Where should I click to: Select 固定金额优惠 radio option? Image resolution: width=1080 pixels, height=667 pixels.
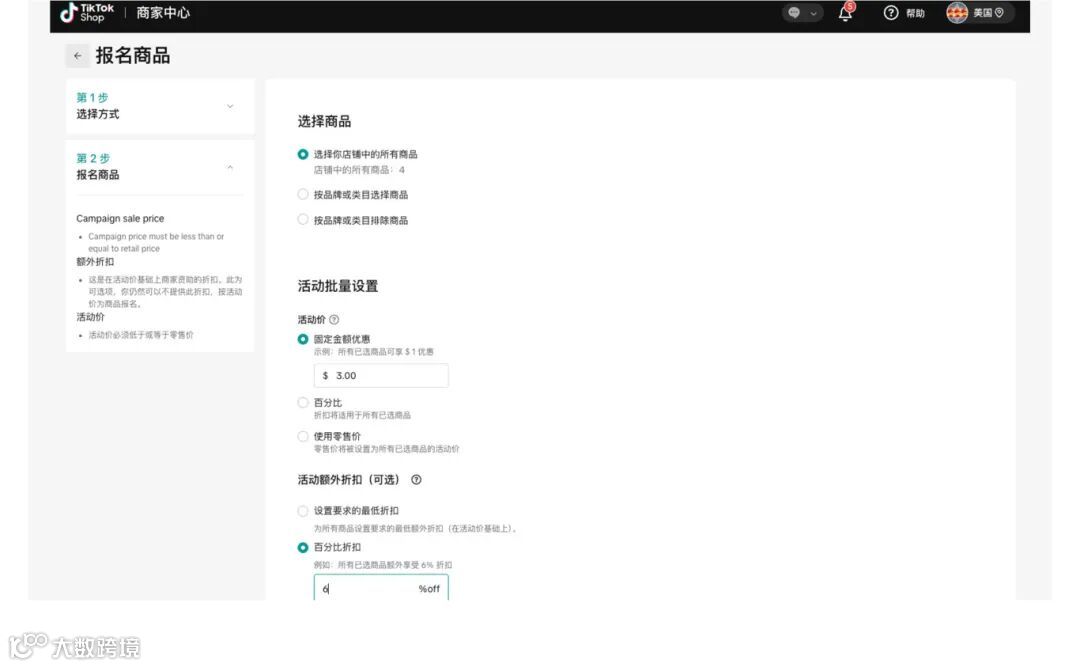pos(302,339)
